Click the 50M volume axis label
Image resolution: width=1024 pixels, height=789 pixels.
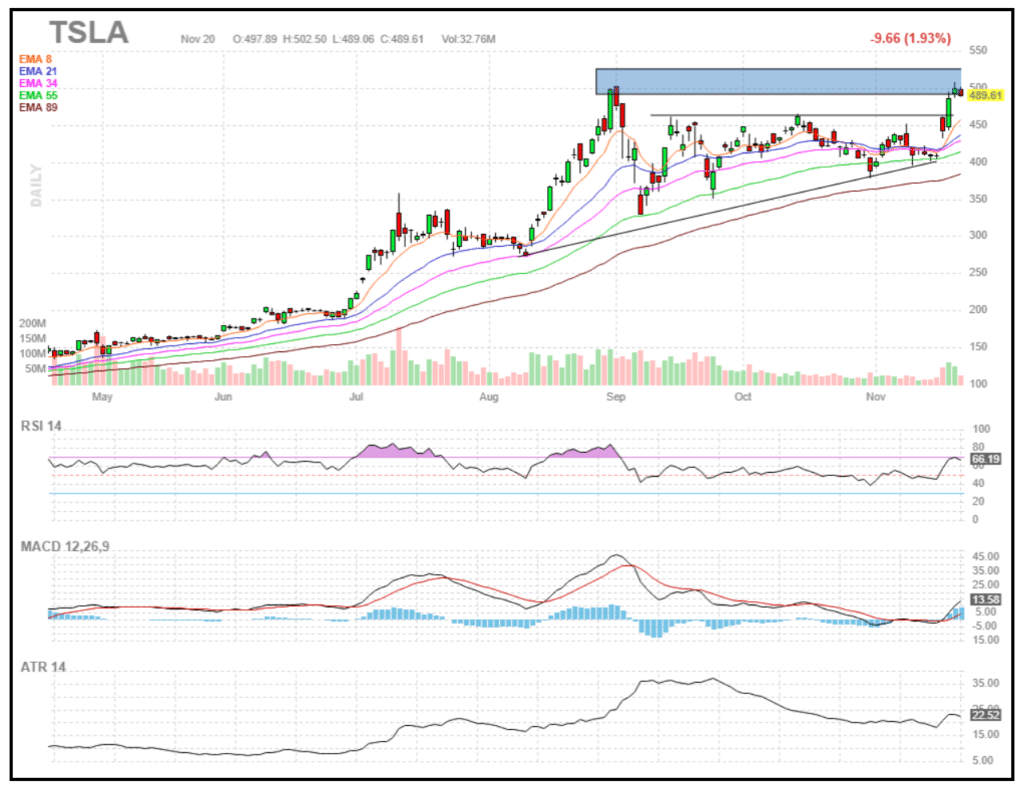click(x=35, y=368)
